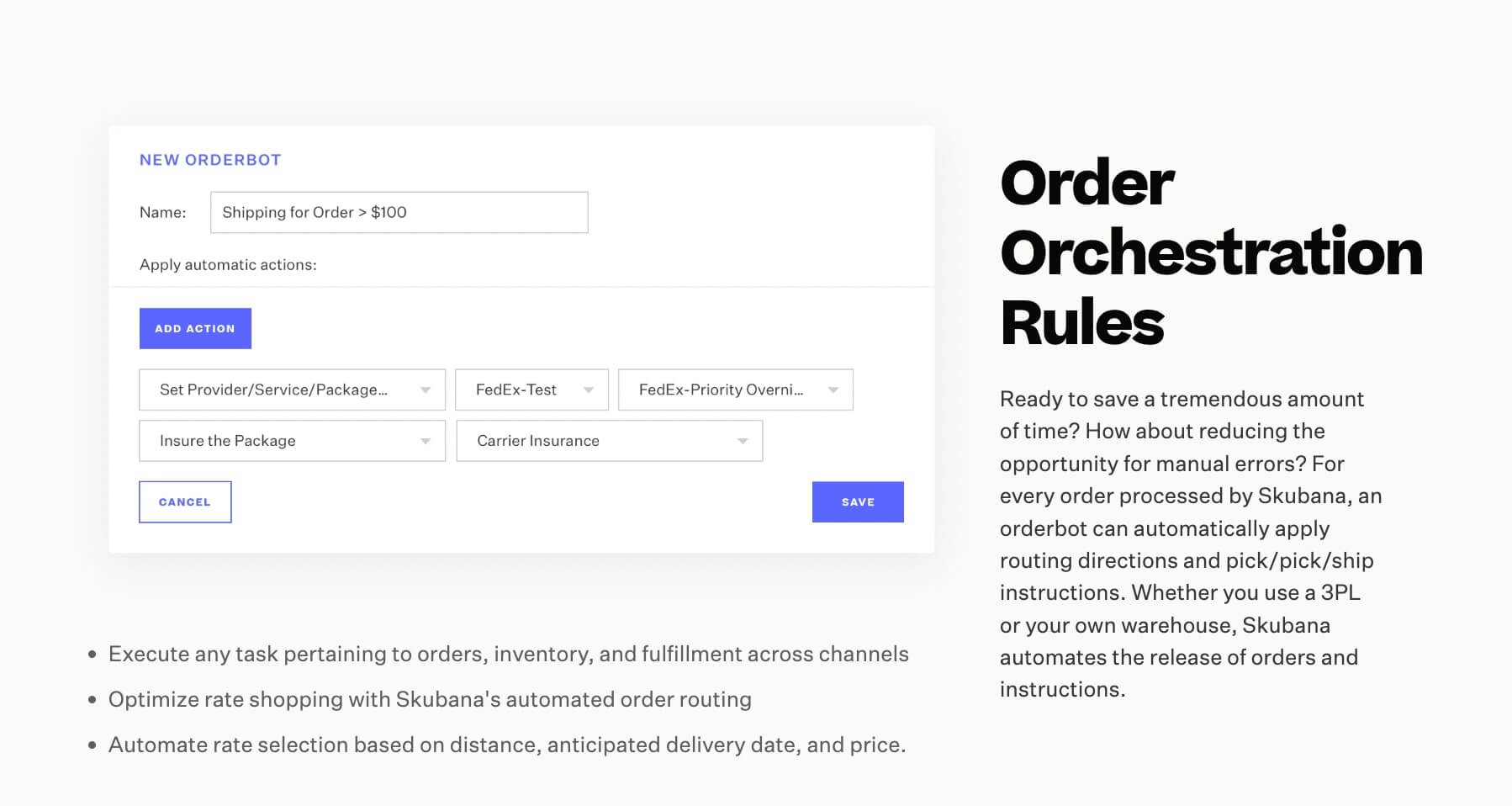Viewport: 1512px width, 806px height.
Task: Click the ADD ACTION button
Action: (194, 328)
